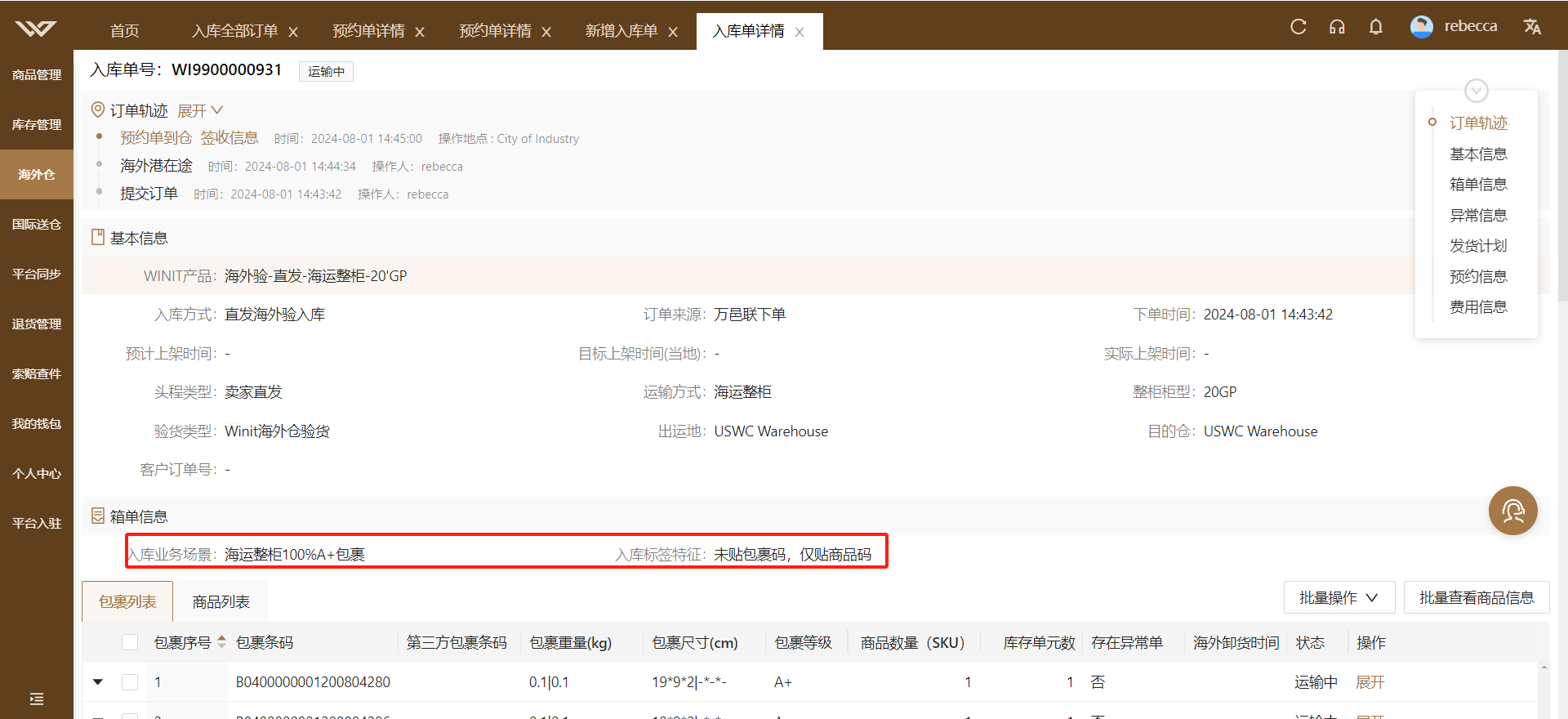Click the bookmark icon beside 基本信息
This screenshot has height=719, width=1568.
click(x=98, y=238)
